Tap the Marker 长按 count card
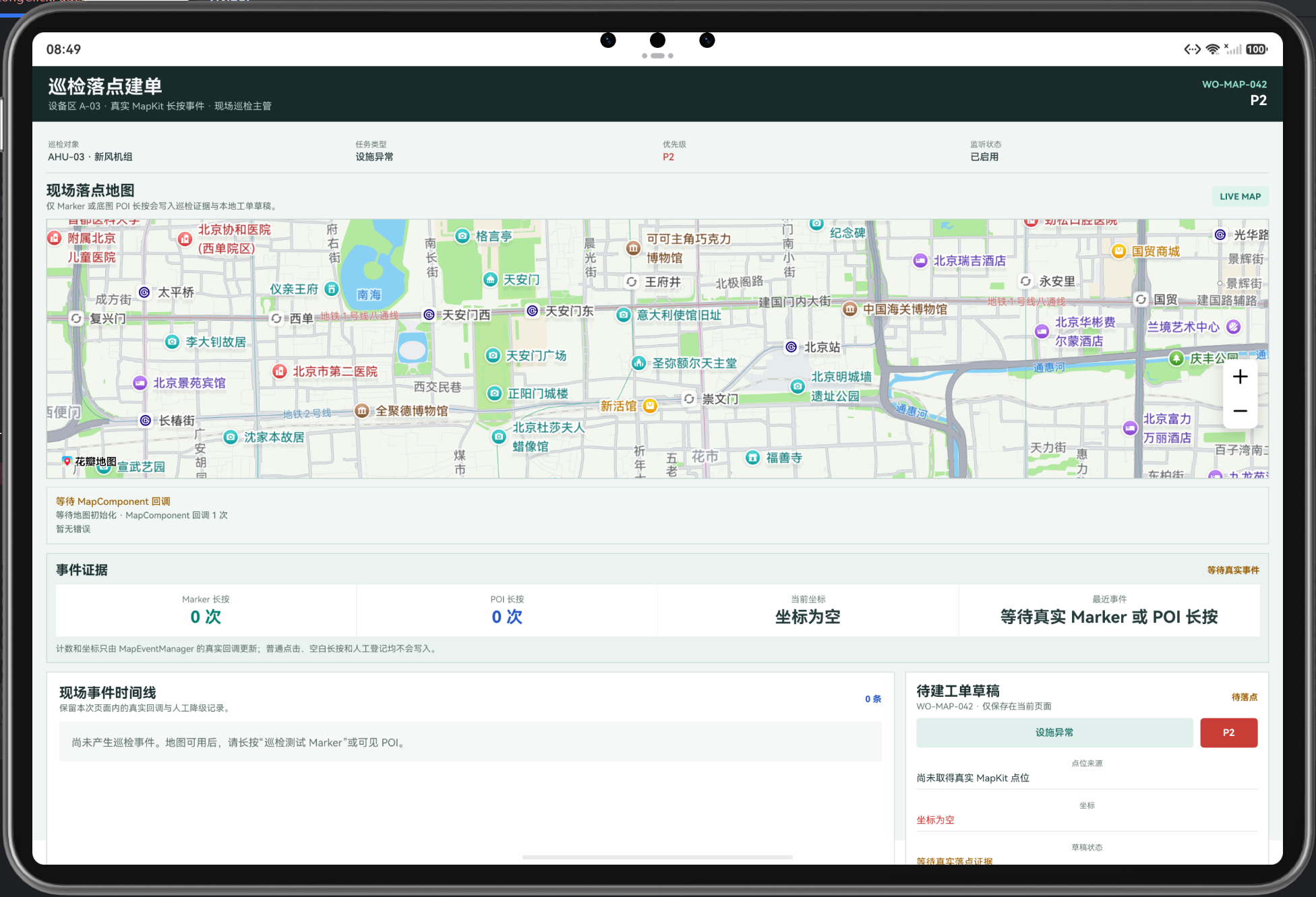 click(206, 610)
